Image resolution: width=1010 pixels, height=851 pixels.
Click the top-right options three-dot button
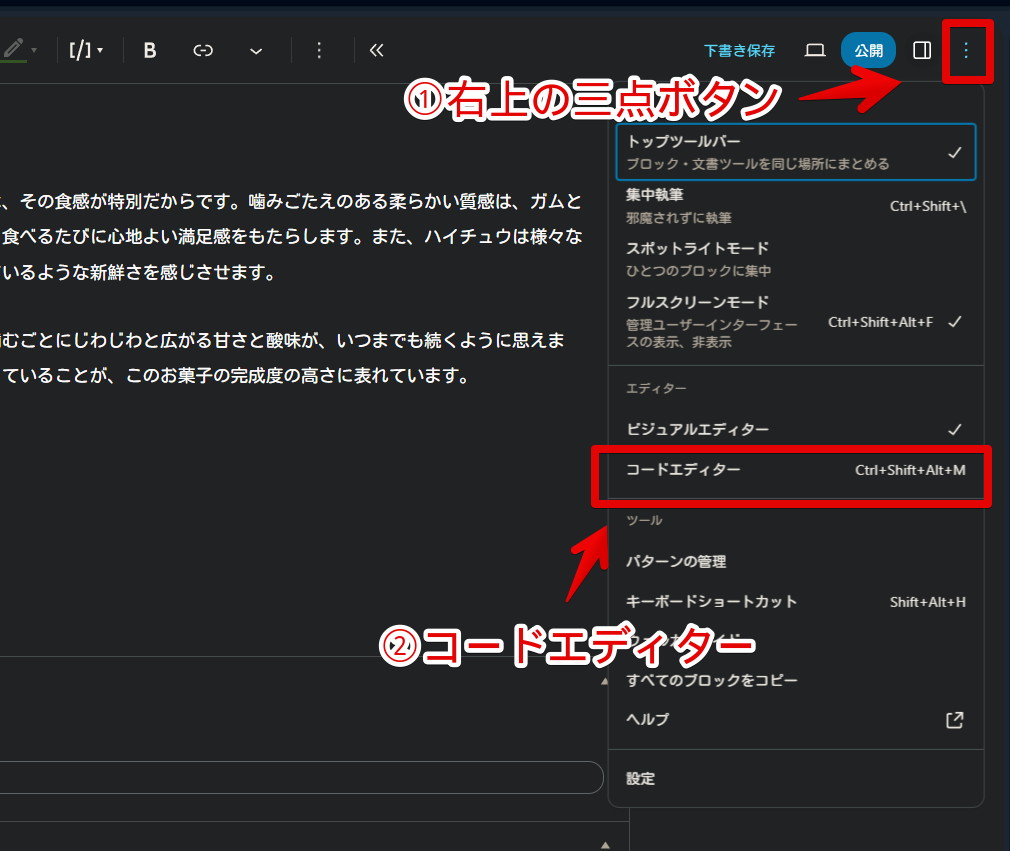[x=966, y=50]
